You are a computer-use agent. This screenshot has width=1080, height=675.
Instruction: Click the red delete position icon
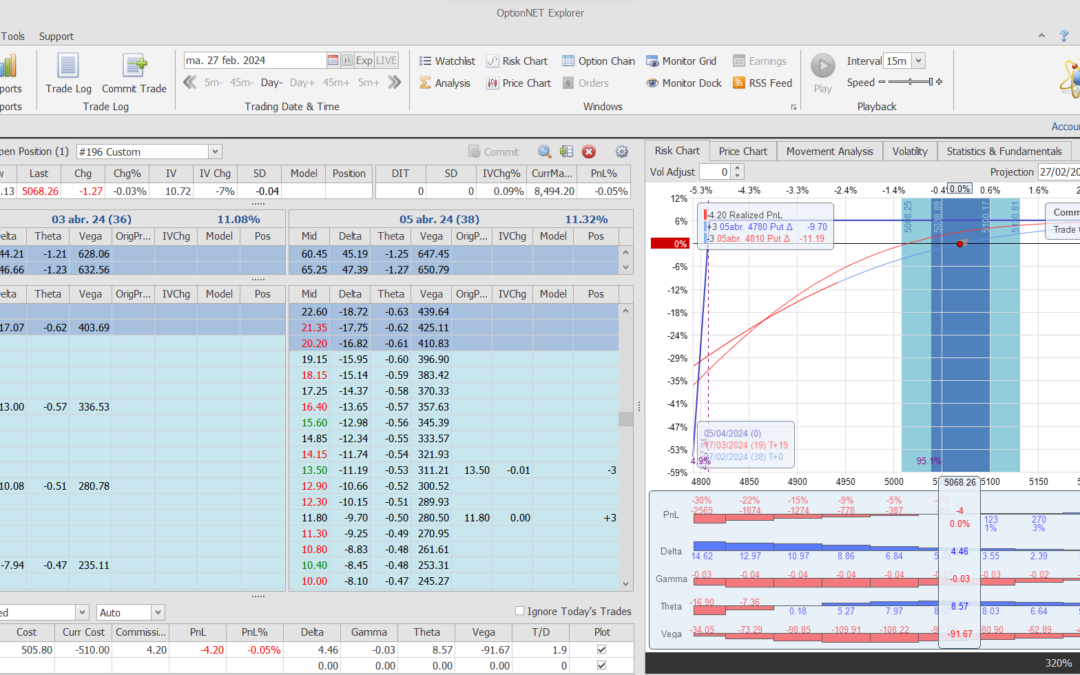click(x=589, y=152)
